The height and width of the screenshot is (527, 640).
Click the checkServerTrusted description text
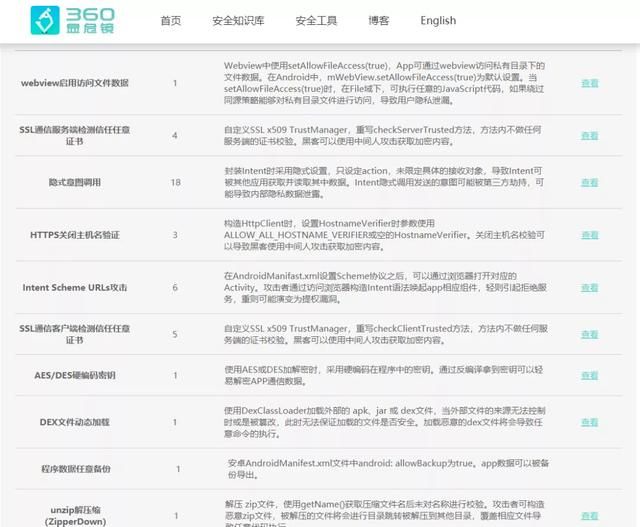click(382, 136)
